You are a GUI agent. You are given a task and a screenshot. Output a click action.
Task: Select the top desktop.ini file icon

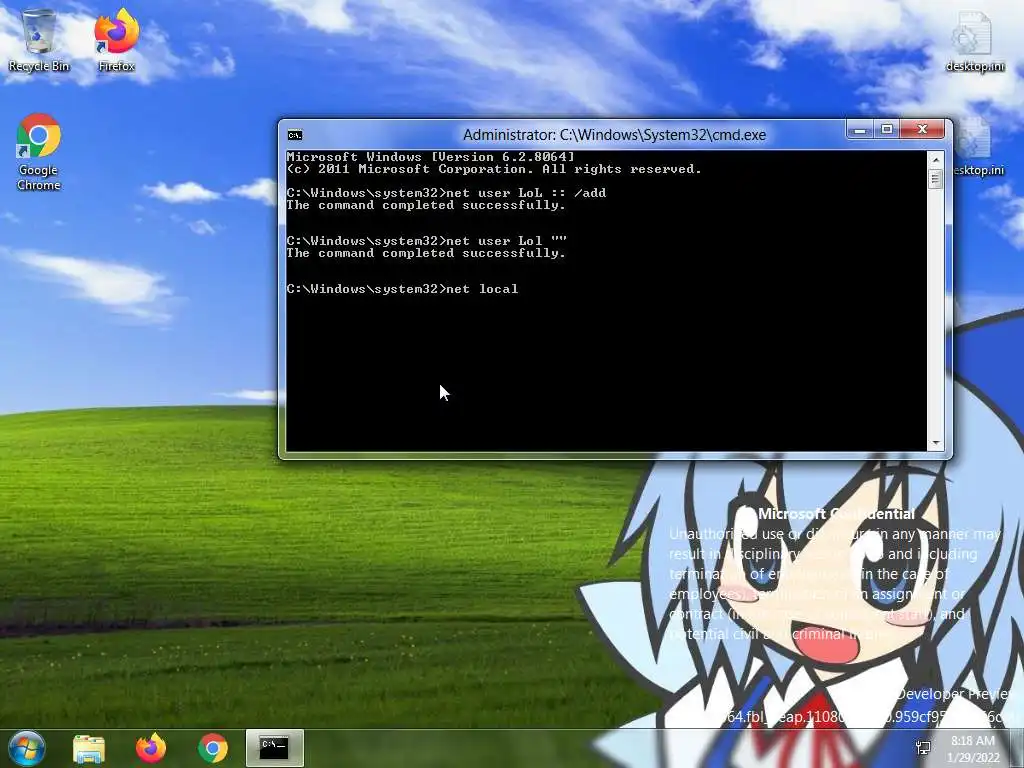(974, 42)
